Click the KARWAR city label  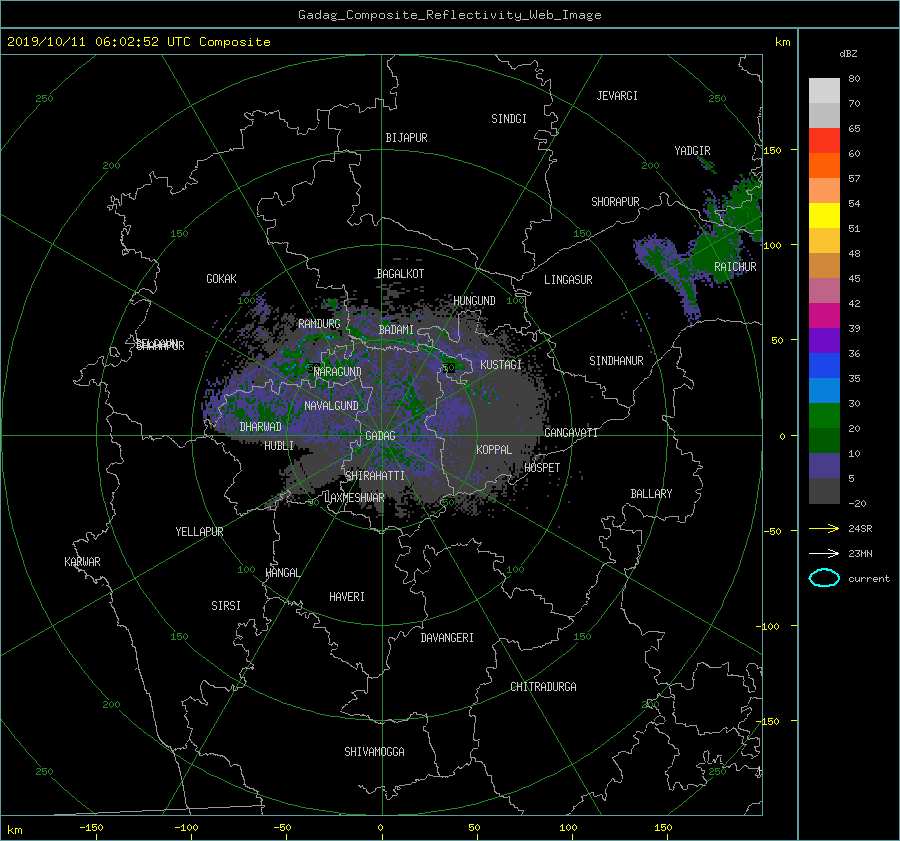(82, 562)
